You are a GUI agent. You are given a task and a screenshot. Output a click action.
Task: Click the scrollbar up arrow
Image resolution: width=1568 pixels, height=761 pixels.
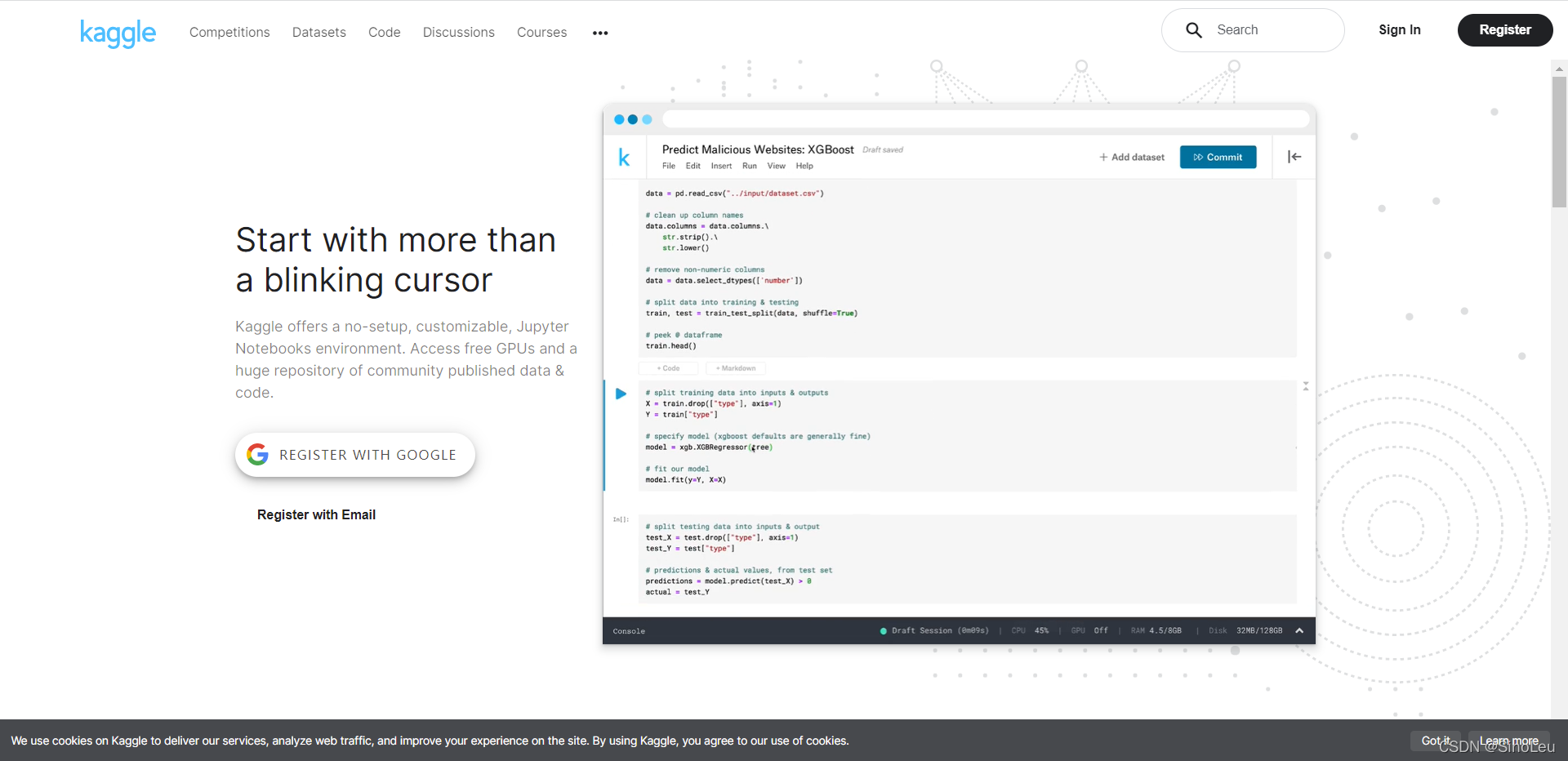tap(1559, 69)
